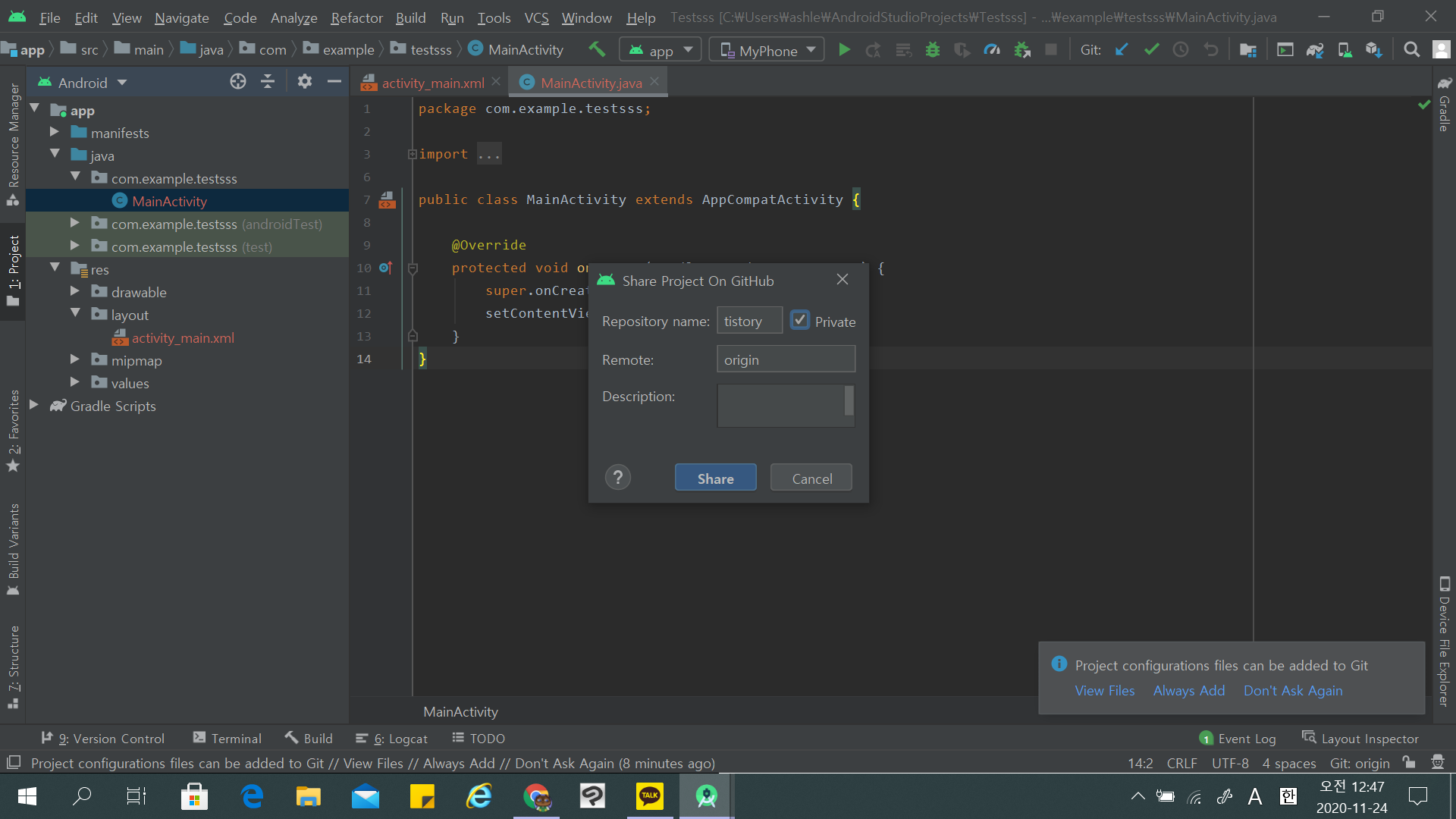Click the green Run app play icon
This screenshot has width=1456, height=819.
844,50
